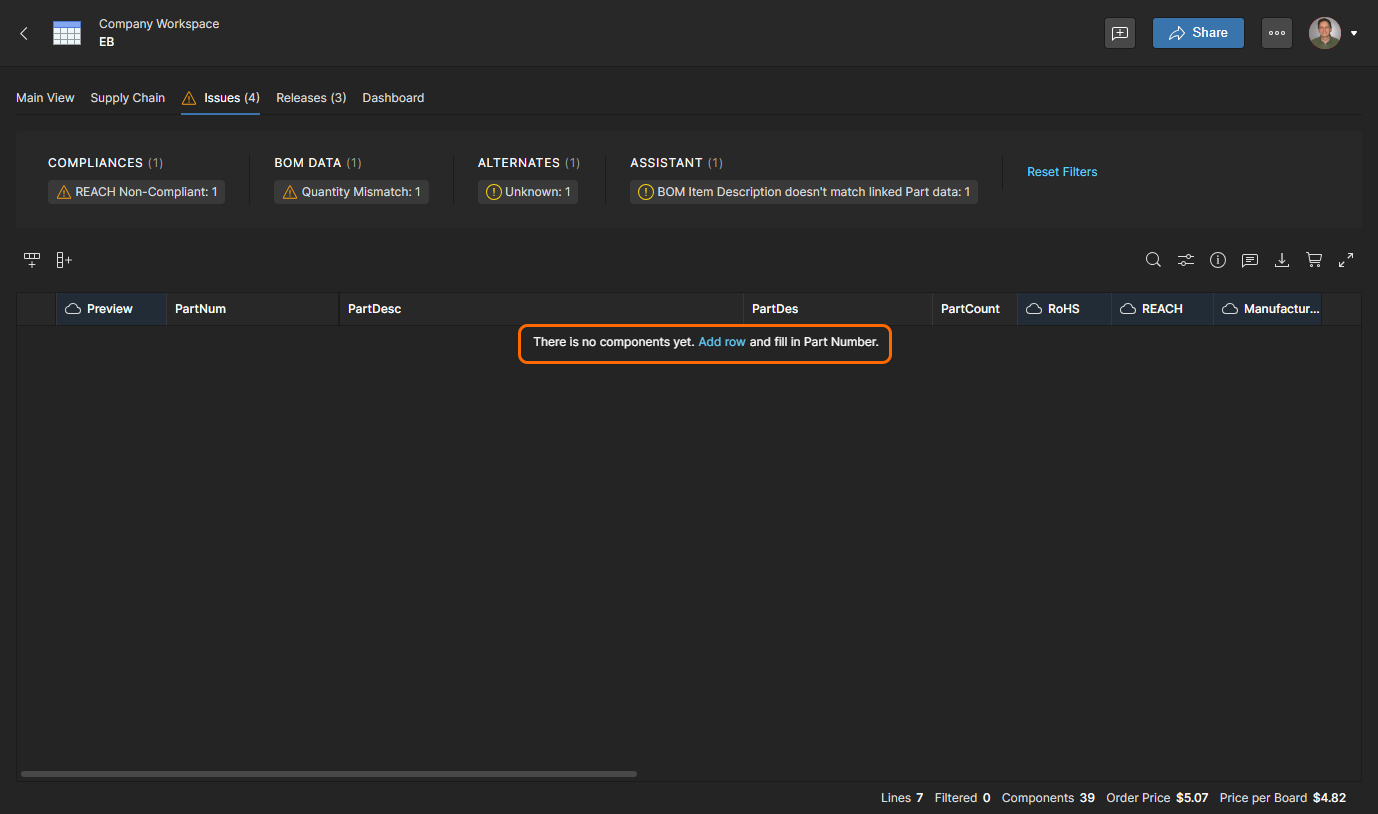The width and height of the screenshot is (1378, 814).
Task: Click the download icon
Action: coord(1281,260)
